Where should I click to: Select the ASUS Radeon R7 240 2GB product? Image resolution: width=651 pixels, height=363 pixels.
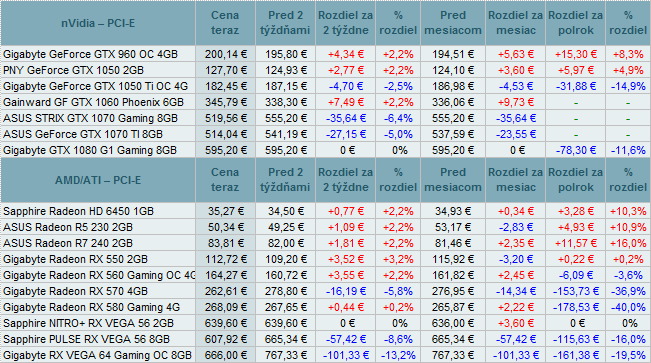(x=68, y=243)
